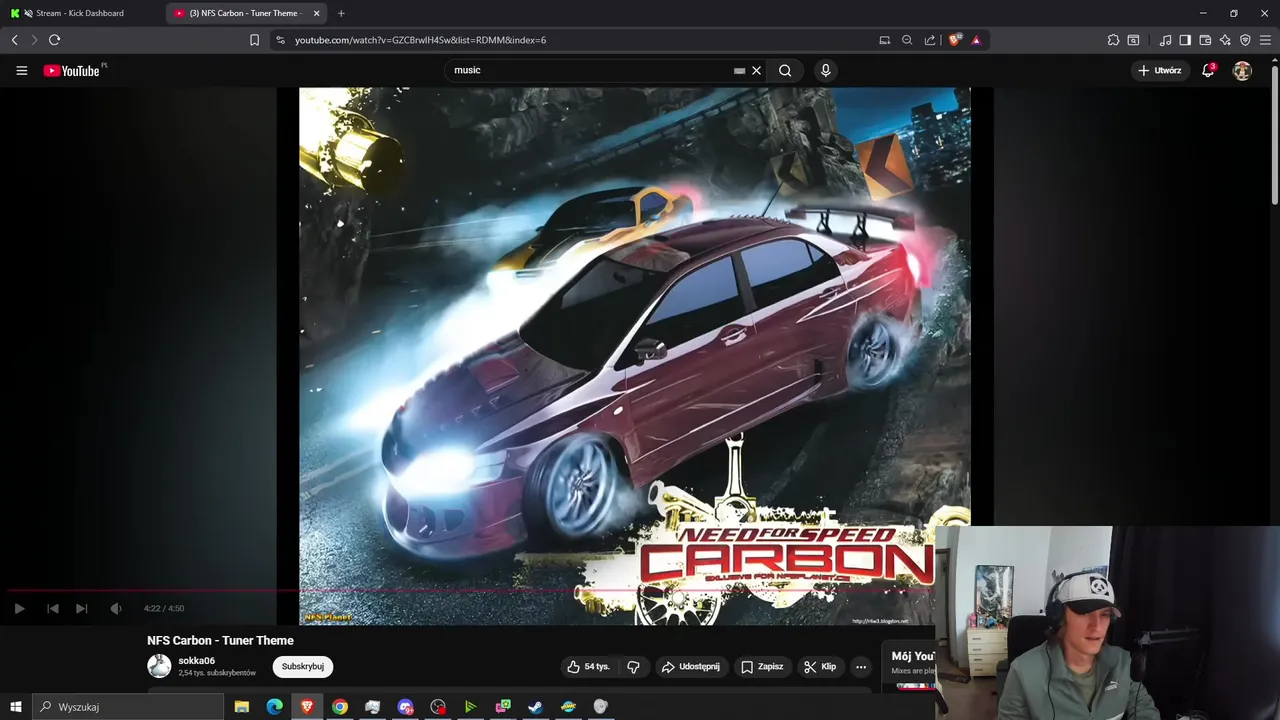Viewport: 1280px width, 720px height.
Task: Play the video
Action: (x=19, y=608)
